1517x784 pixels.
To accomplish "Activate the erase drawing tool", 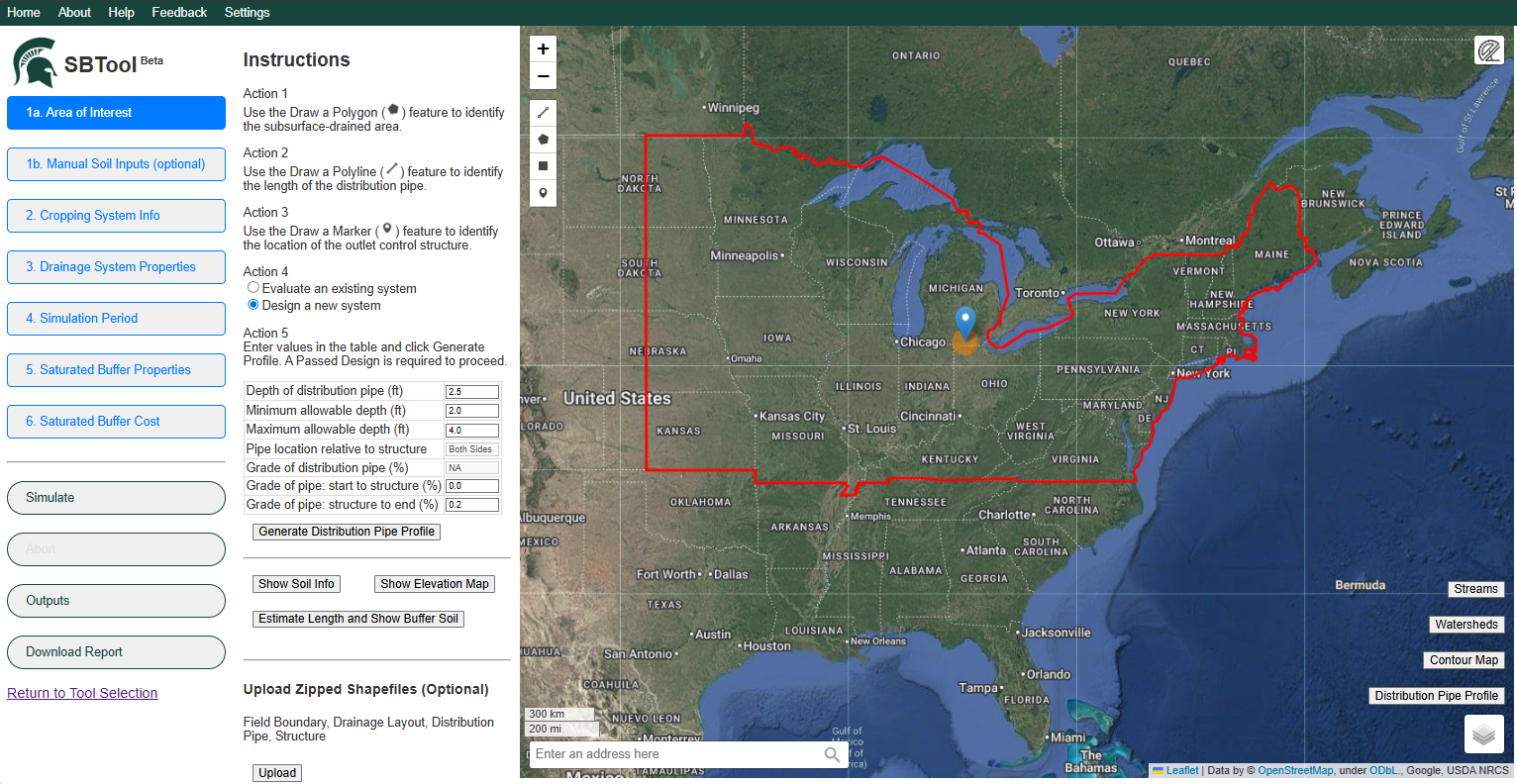I will tap(1487, 49).
